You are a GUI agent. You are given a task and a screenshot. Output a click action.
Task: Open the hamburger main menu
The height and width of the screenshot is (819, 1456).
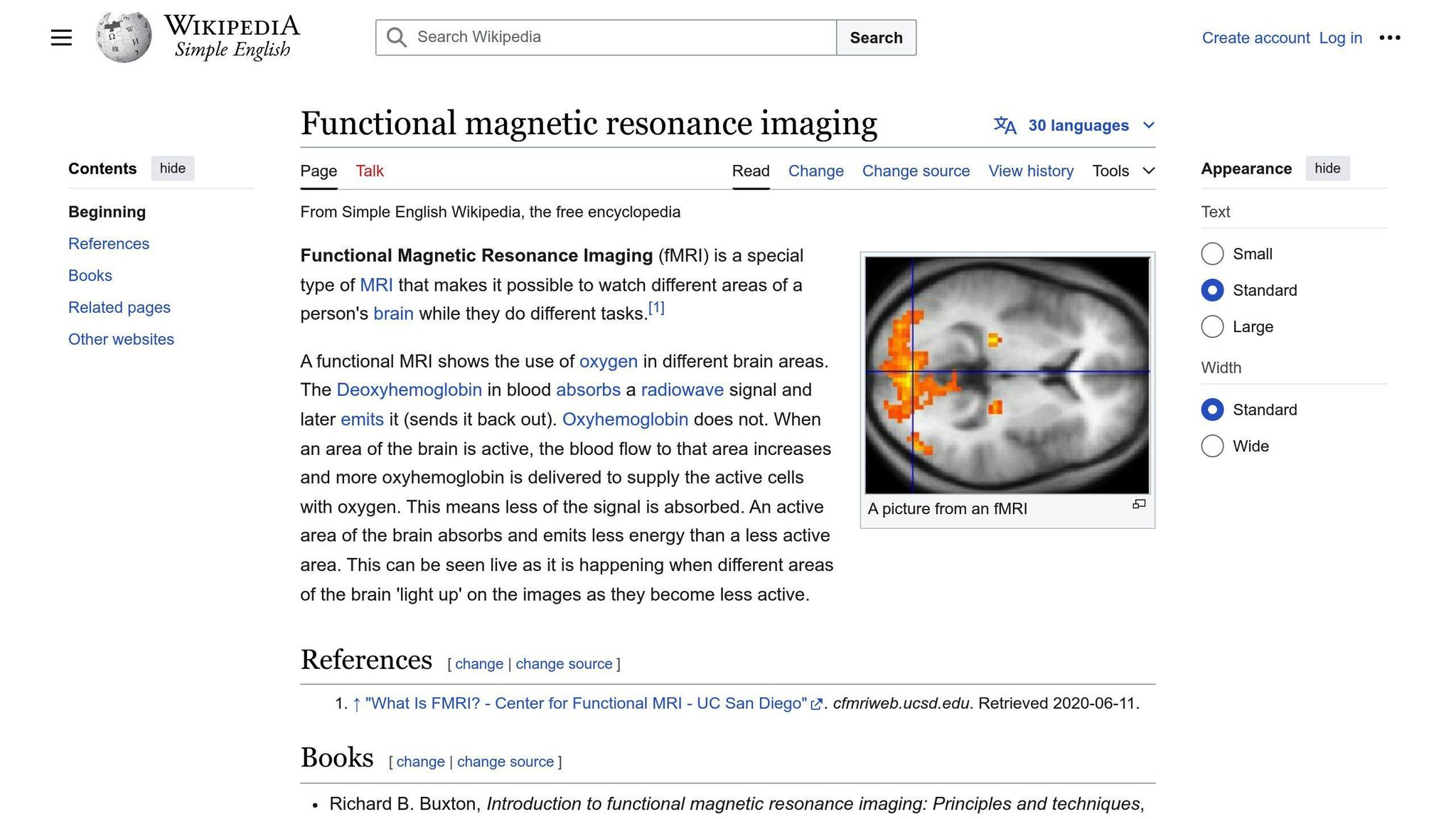click(x=61, y=37)
